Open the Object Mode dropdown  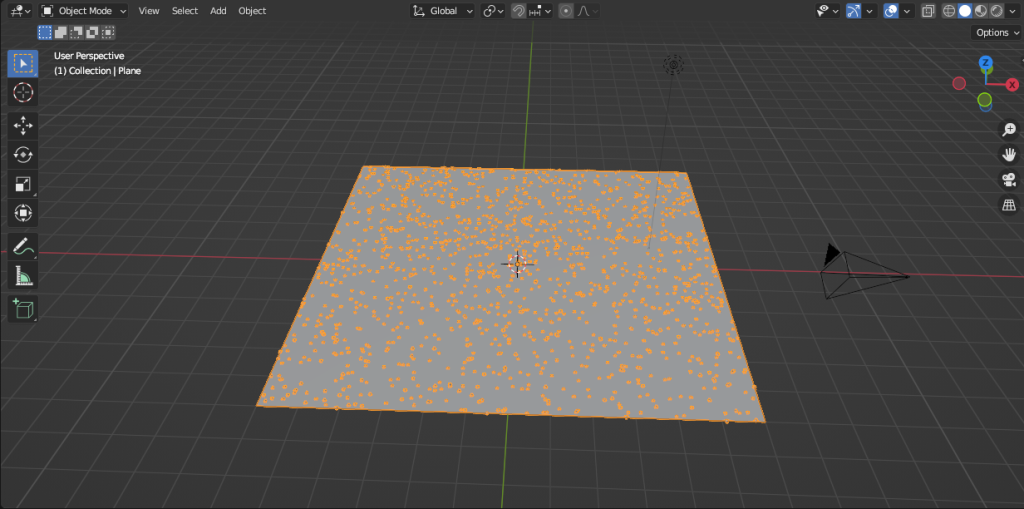coord(84,11)
